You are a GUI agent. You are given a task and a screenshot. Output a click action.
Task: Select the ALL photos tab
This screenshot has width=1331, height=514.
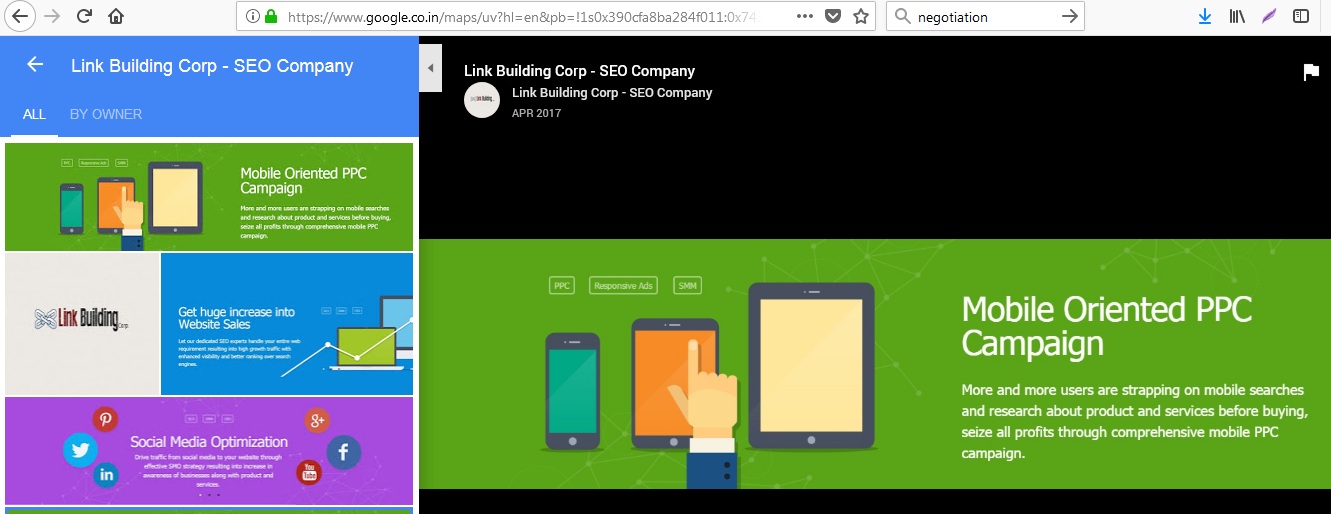coord(34,114)
